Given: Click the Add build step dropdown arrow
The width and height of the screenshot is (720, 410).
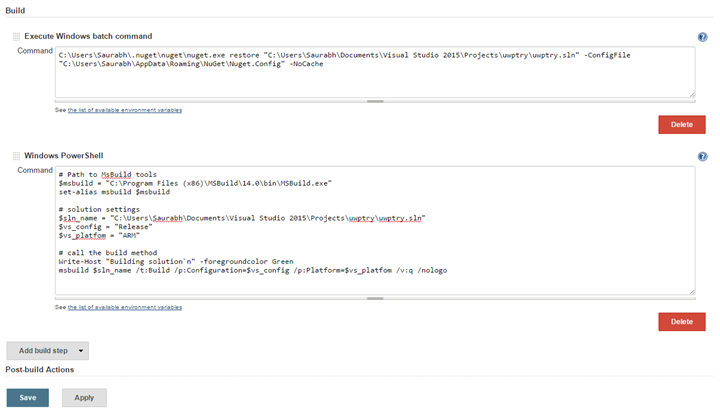Looking at the screenshot, I should click(x=81, y=351).
